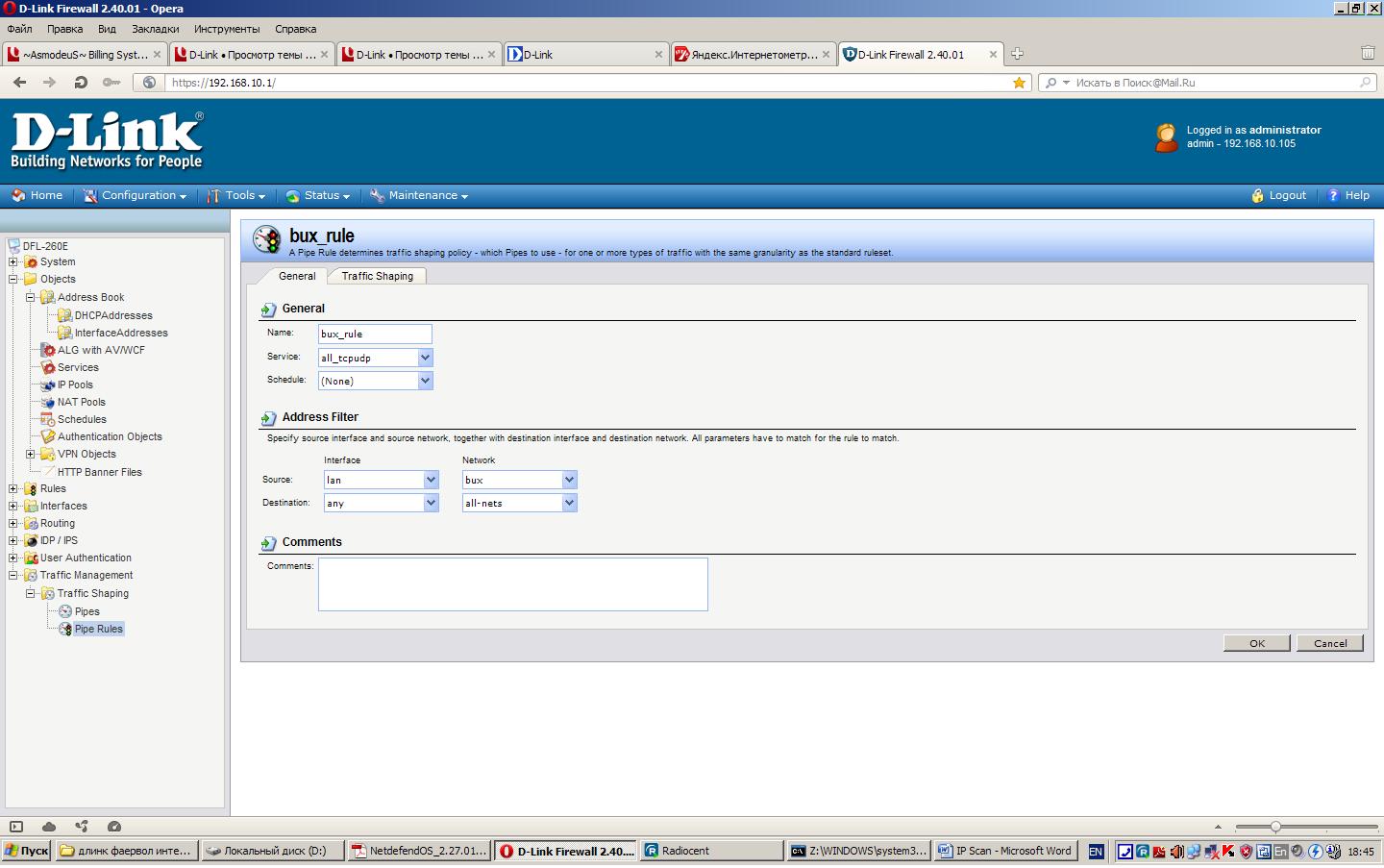Open the new tab plus button
Image resolution: width=1384 pixels, height=868 pixels.
tap(1017, 54)
